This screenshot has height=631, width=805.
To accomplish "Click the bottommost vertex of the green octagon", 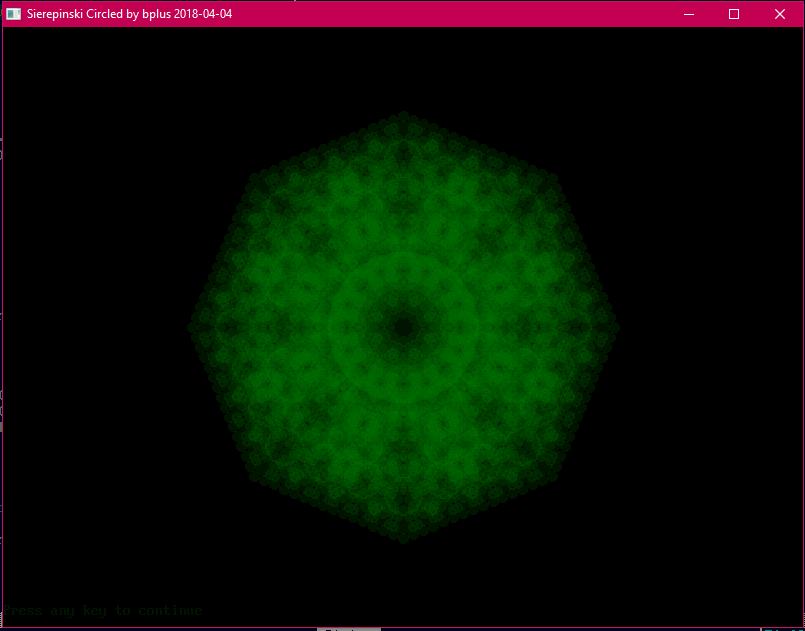I will coord(404,540).
